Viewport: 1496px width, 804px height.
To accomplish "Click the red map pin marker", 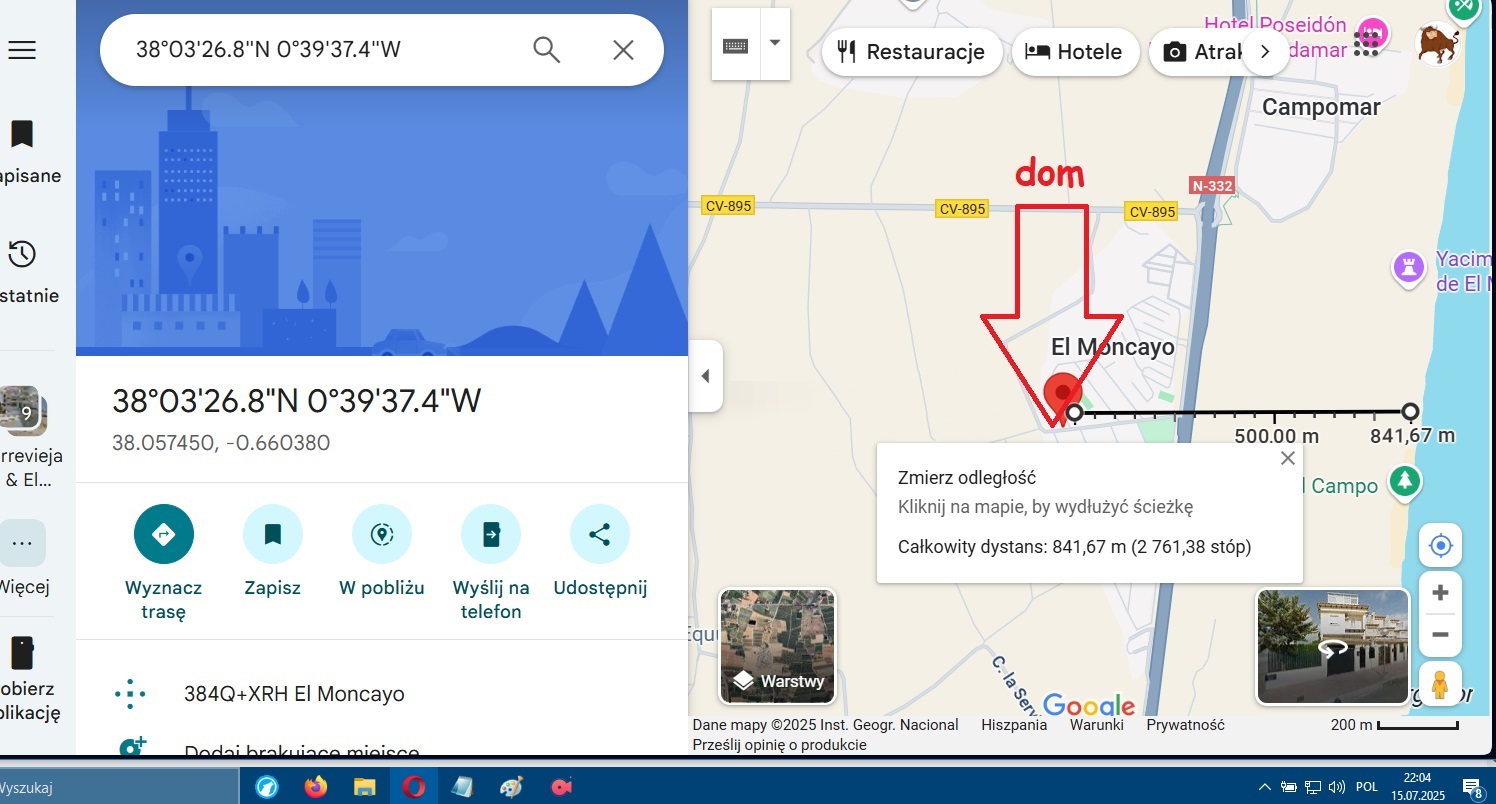I will [1061, 396].
